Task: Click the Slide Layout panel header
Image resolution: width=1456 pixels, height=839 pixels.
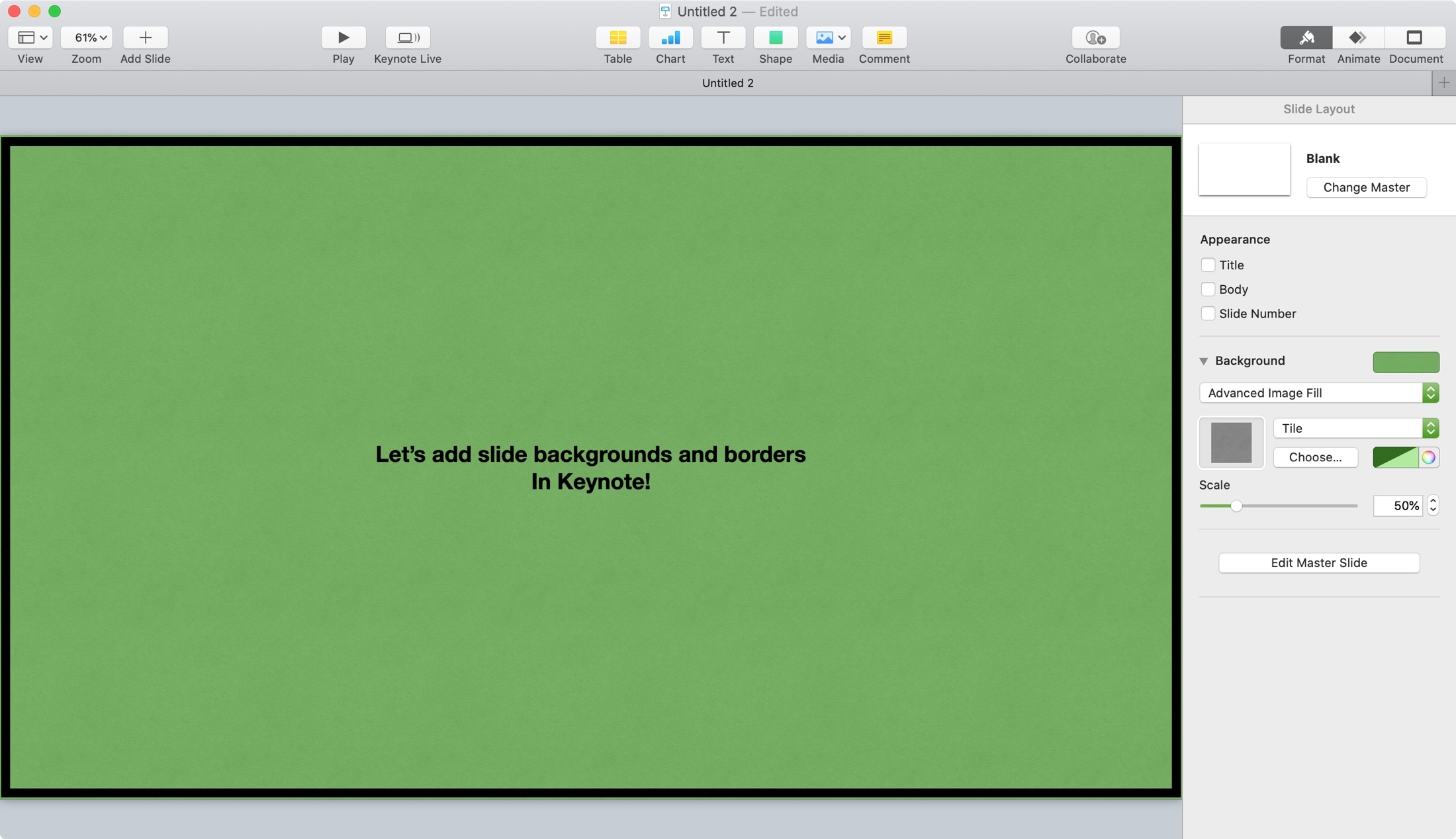Action: [1318, 109]
